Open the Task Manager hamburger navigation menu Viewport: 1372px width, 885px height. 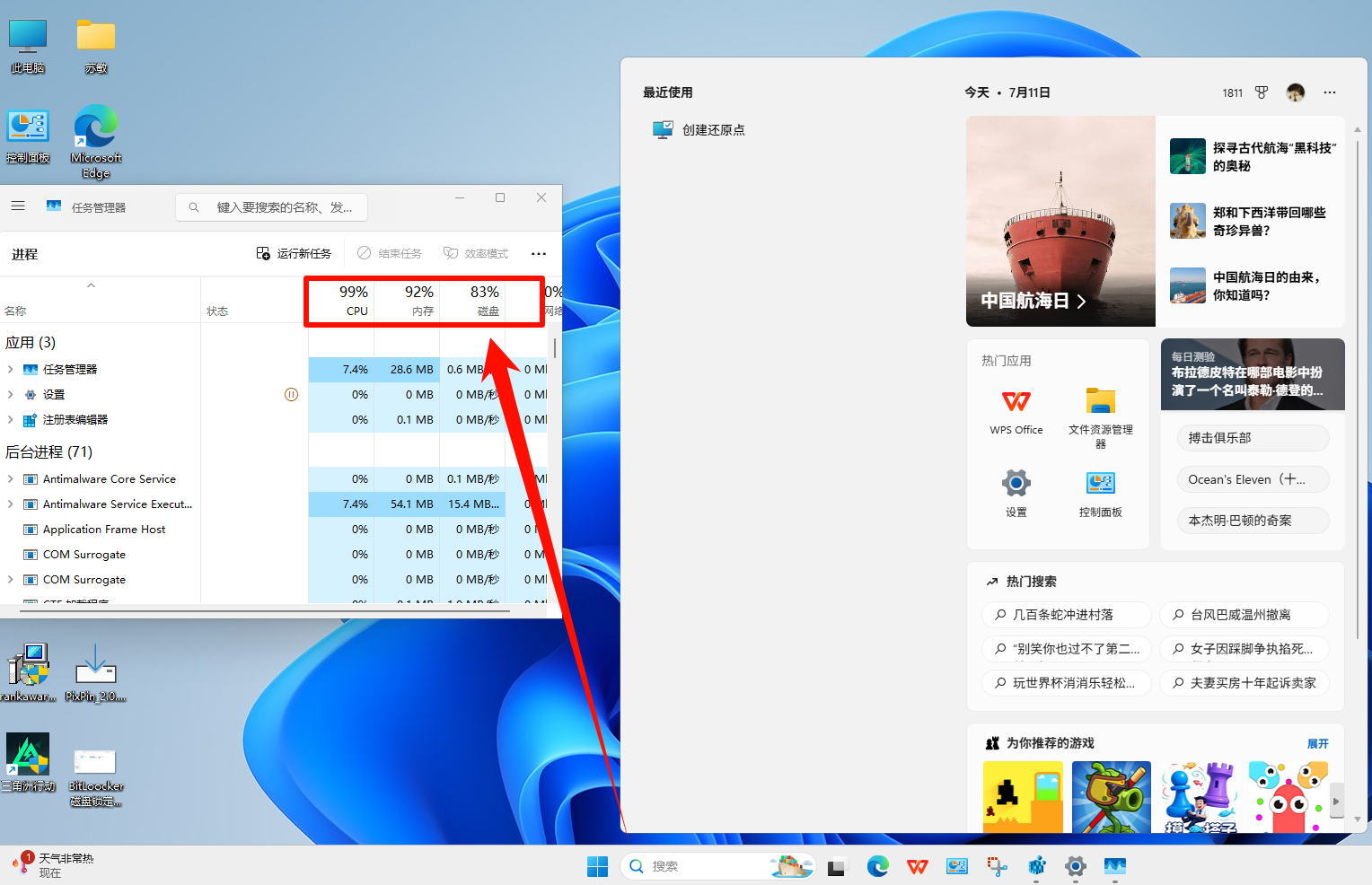18,206
